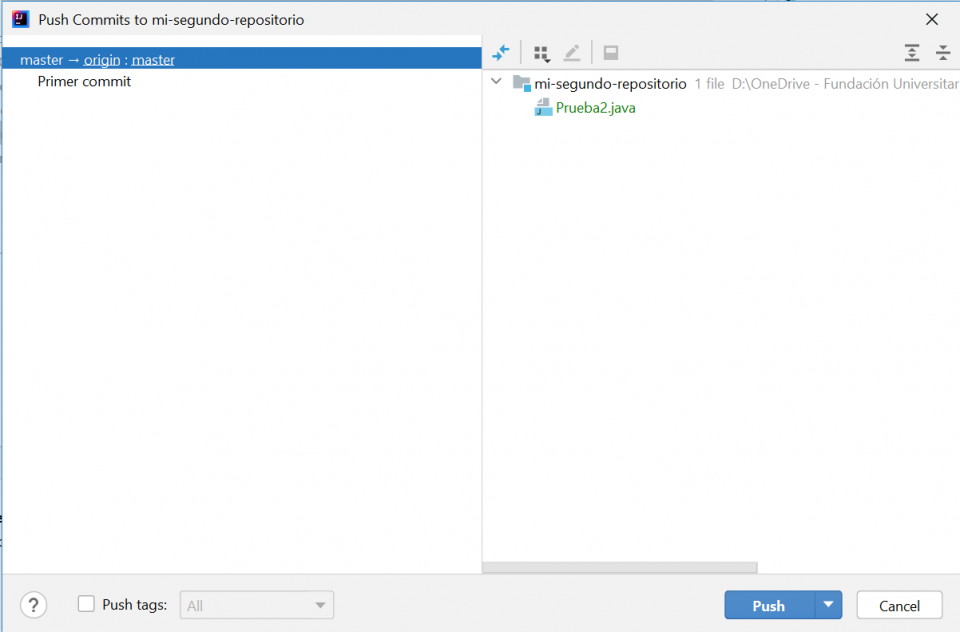Image resolution: width=960 pixels, height=632 pixels.
Task: Open the Push button dropdown arrow
Action: point(828,605)
